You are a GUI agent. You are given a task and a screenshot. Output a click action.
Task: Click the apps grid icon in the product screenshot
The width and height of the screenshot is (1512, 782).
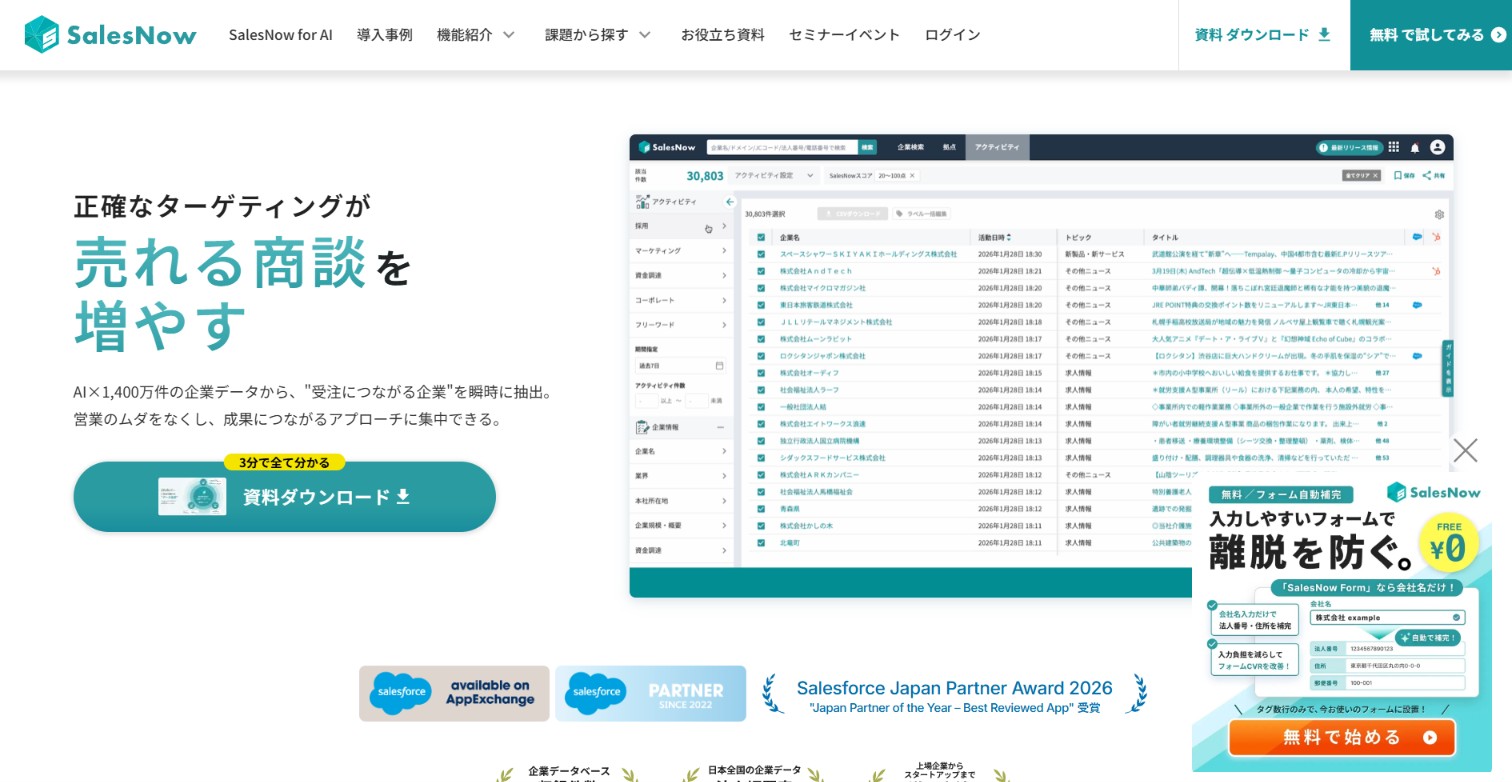coord(1394,147)
